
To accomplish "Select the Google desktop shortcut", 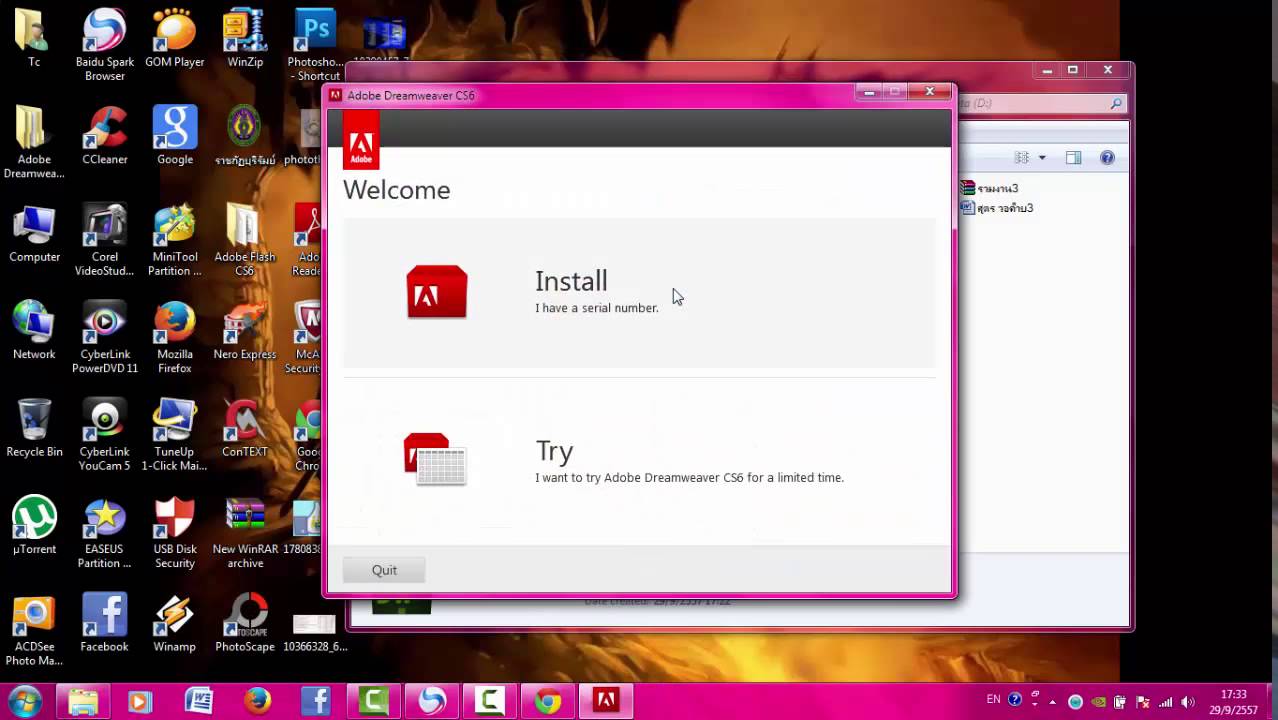I will pos(174,135).
